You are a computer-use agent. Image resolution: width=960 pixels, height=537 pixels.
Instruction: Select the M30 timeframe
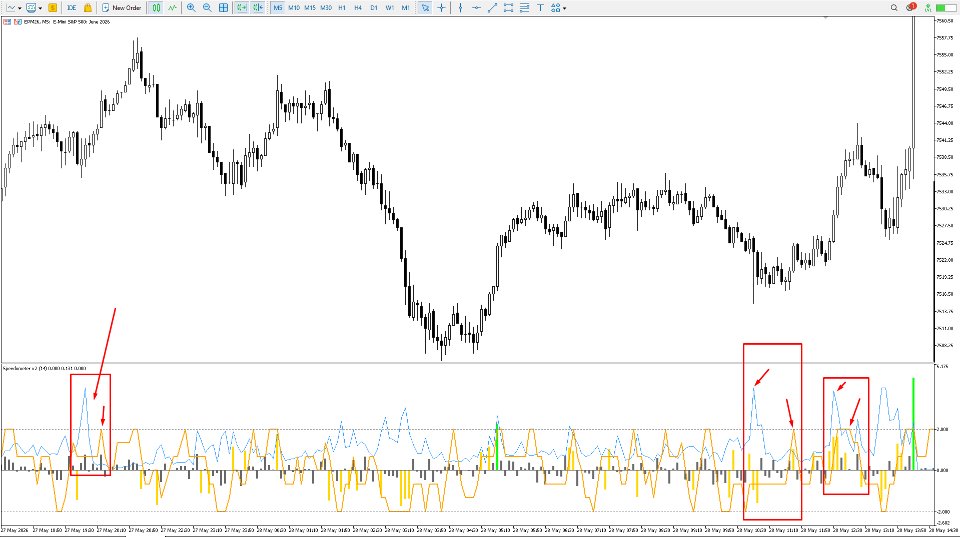point(326,8)
